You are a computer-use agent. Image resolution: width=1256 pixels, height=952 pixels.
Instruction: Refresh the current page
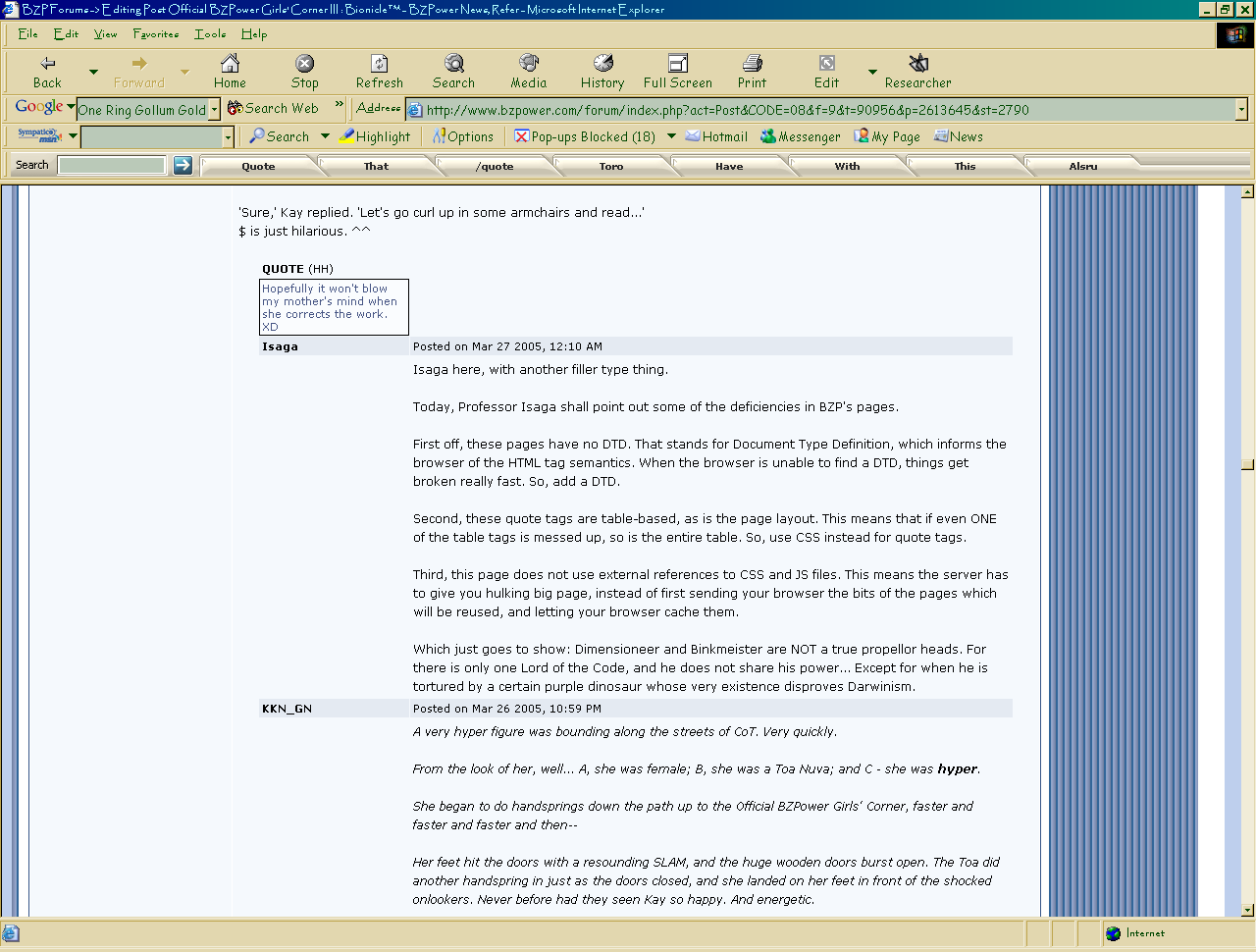click(380, 64)
